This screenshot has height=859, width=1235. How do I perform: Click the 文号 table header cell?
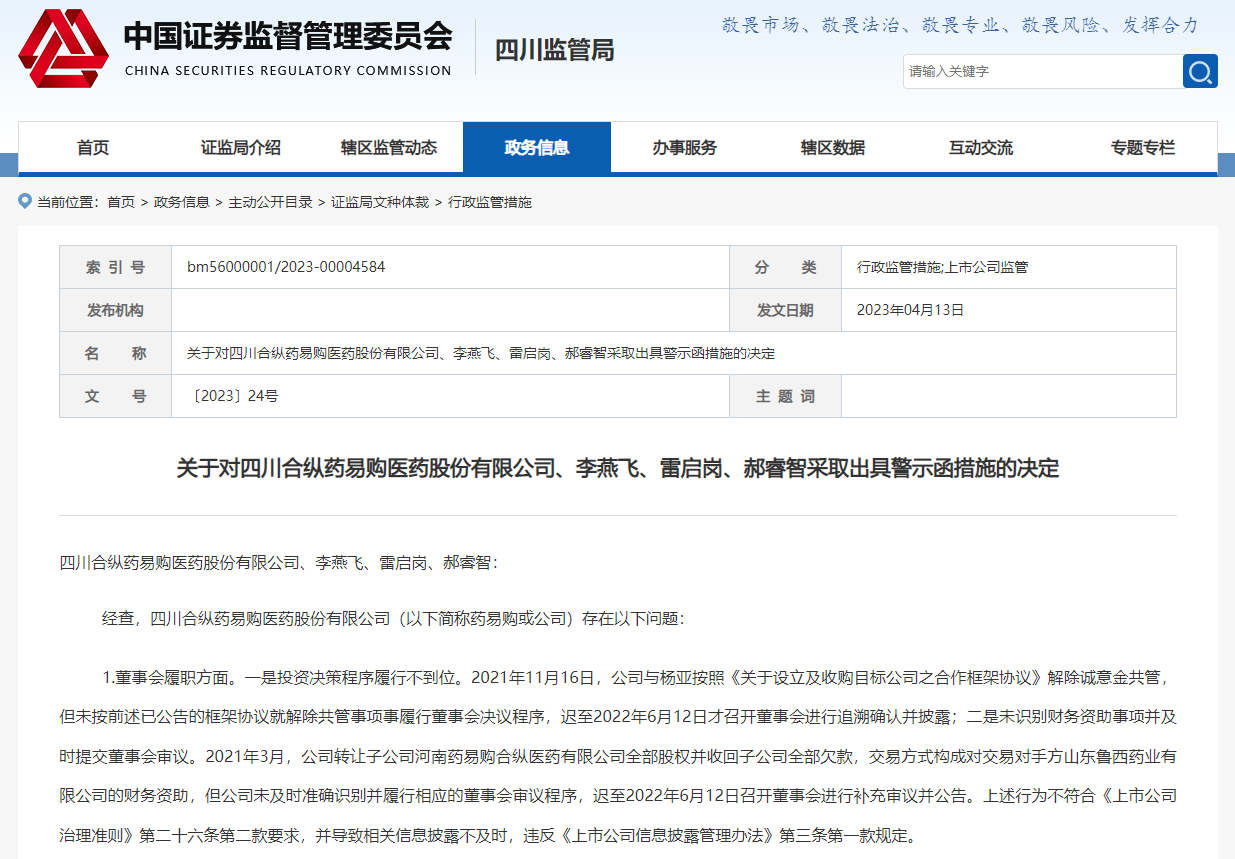point(116,396)
